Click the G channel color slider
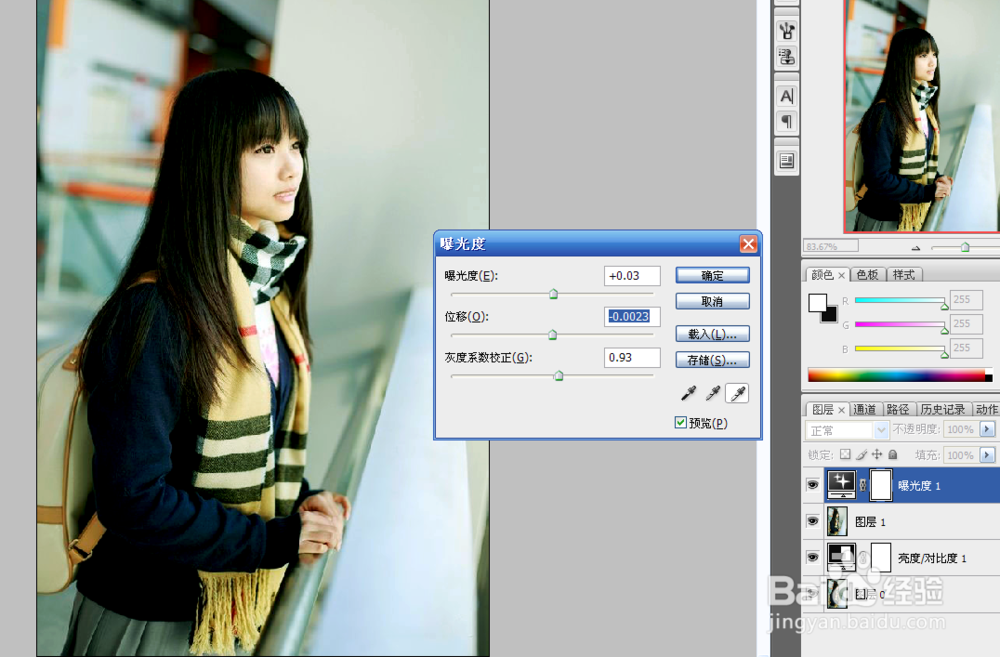This screenshot has height=657, width=1000. point(900,325)
